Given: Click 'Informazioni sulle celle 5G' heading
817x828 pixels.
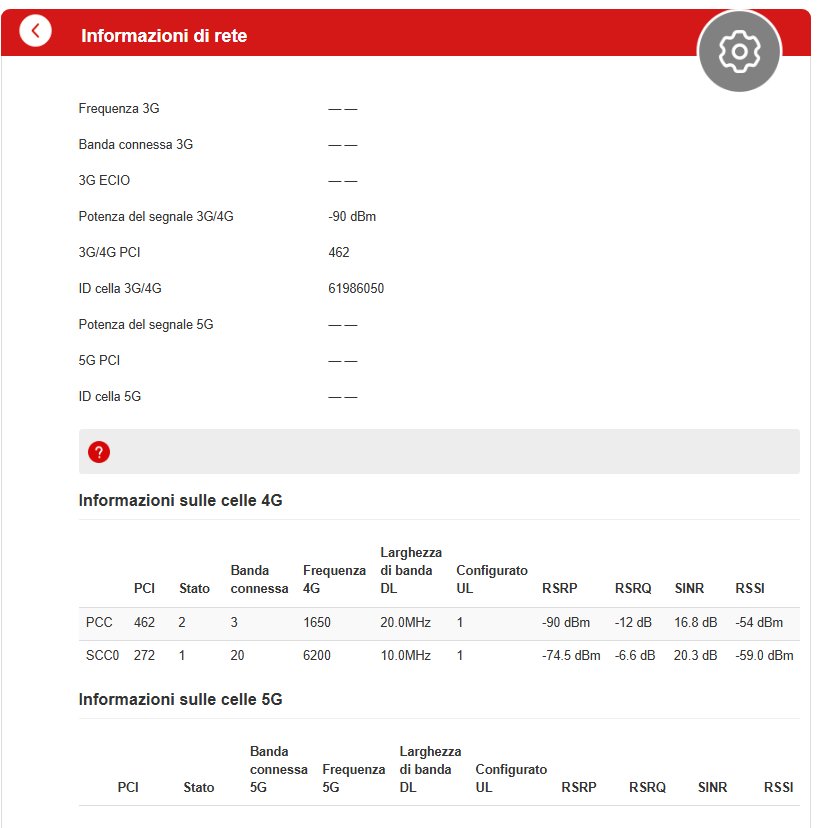Looking at the screenshot, I should coord(180,699).
